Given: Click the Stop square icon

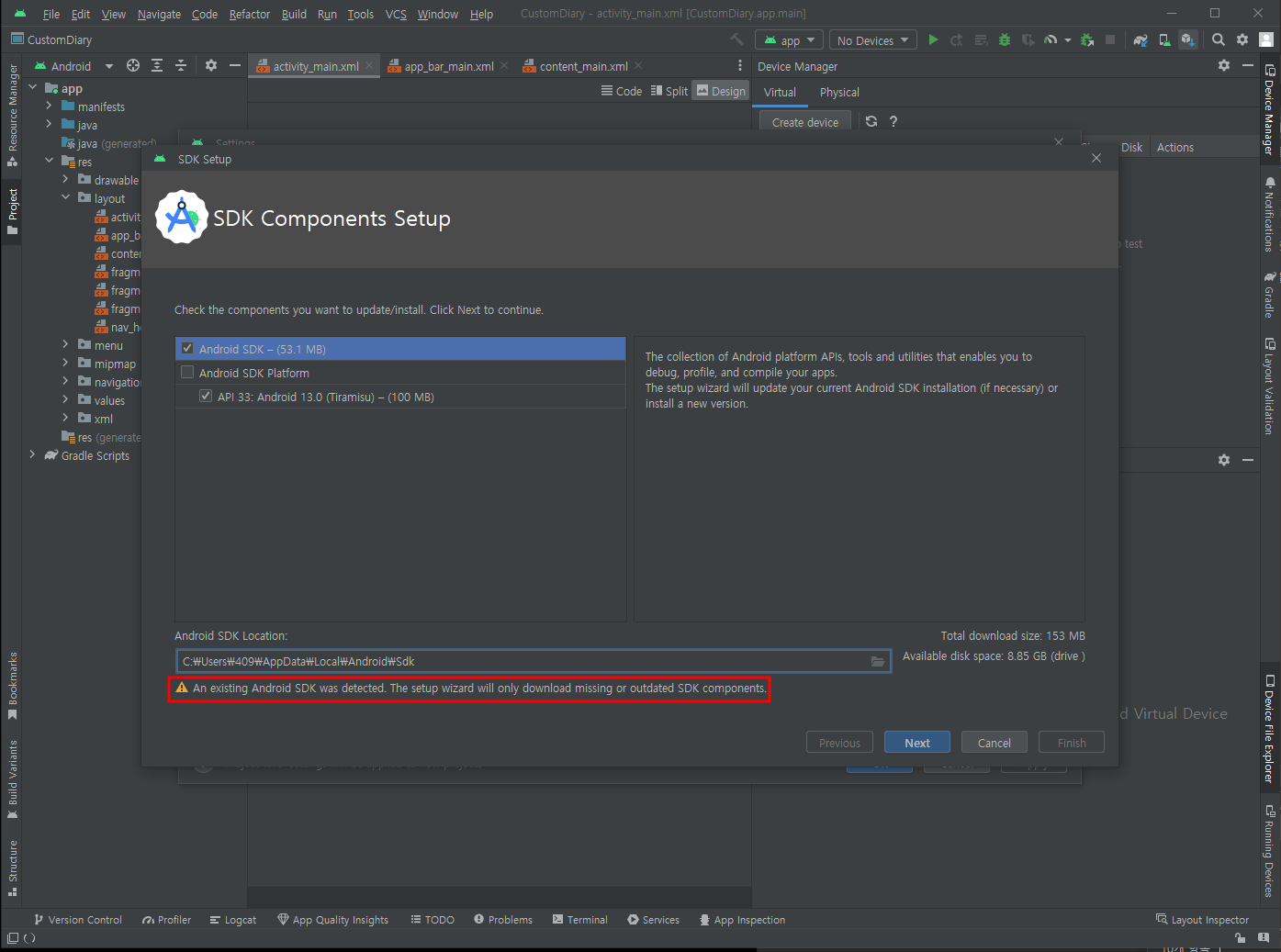Looking at the screenshot, I should [1110, 39].
